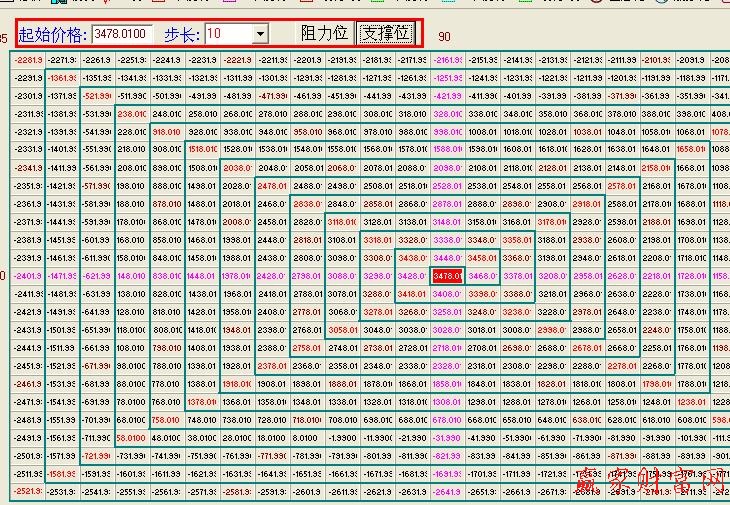This screenshot has width=730, height=505.
Task: Select the red cell -521.99
Action: point(97,96)
